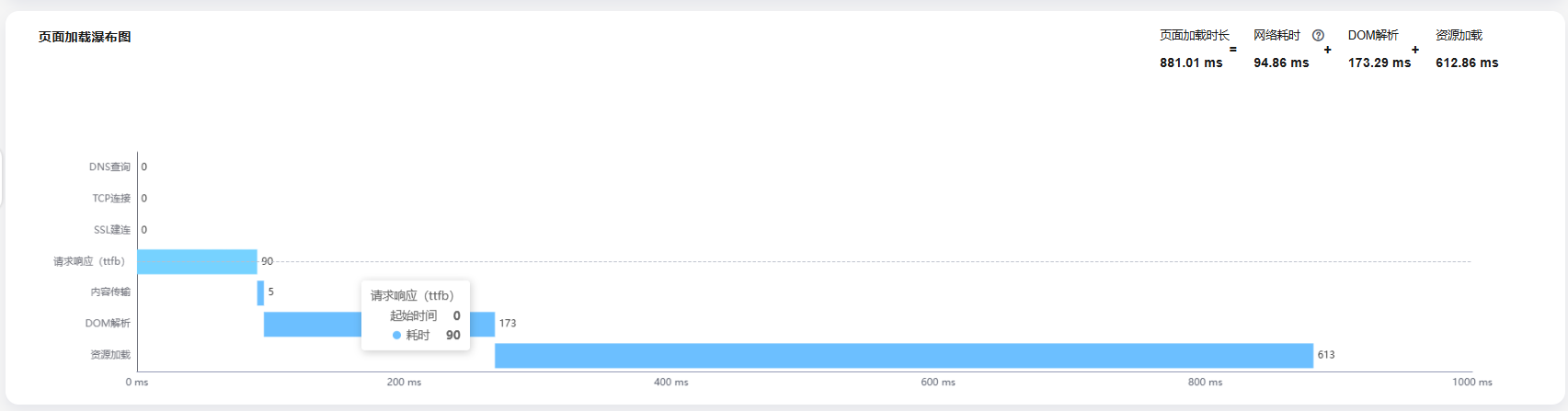Click the TCP连接 axis label

(111, 199)
